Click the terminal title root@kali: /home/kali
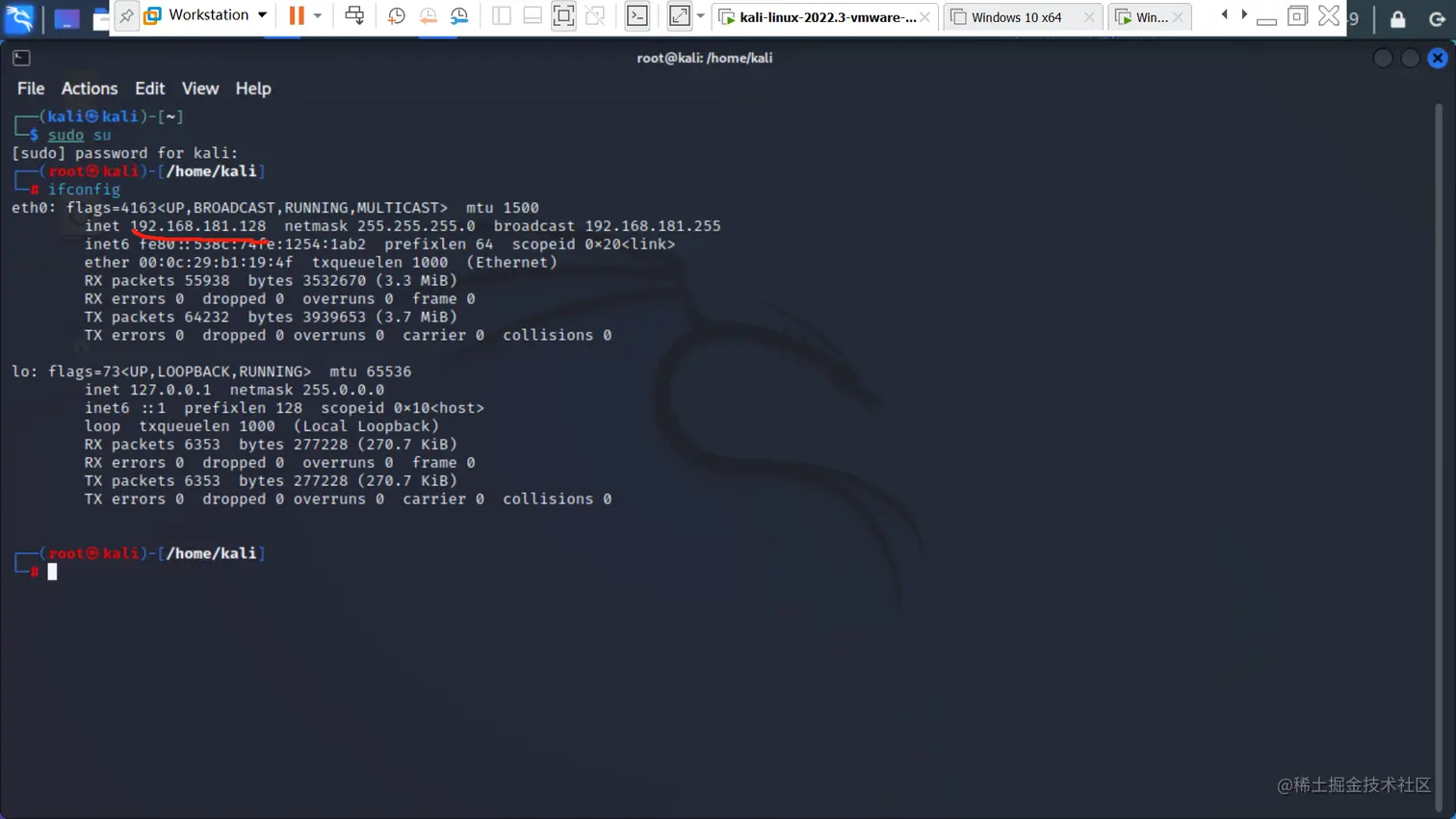 705,58
